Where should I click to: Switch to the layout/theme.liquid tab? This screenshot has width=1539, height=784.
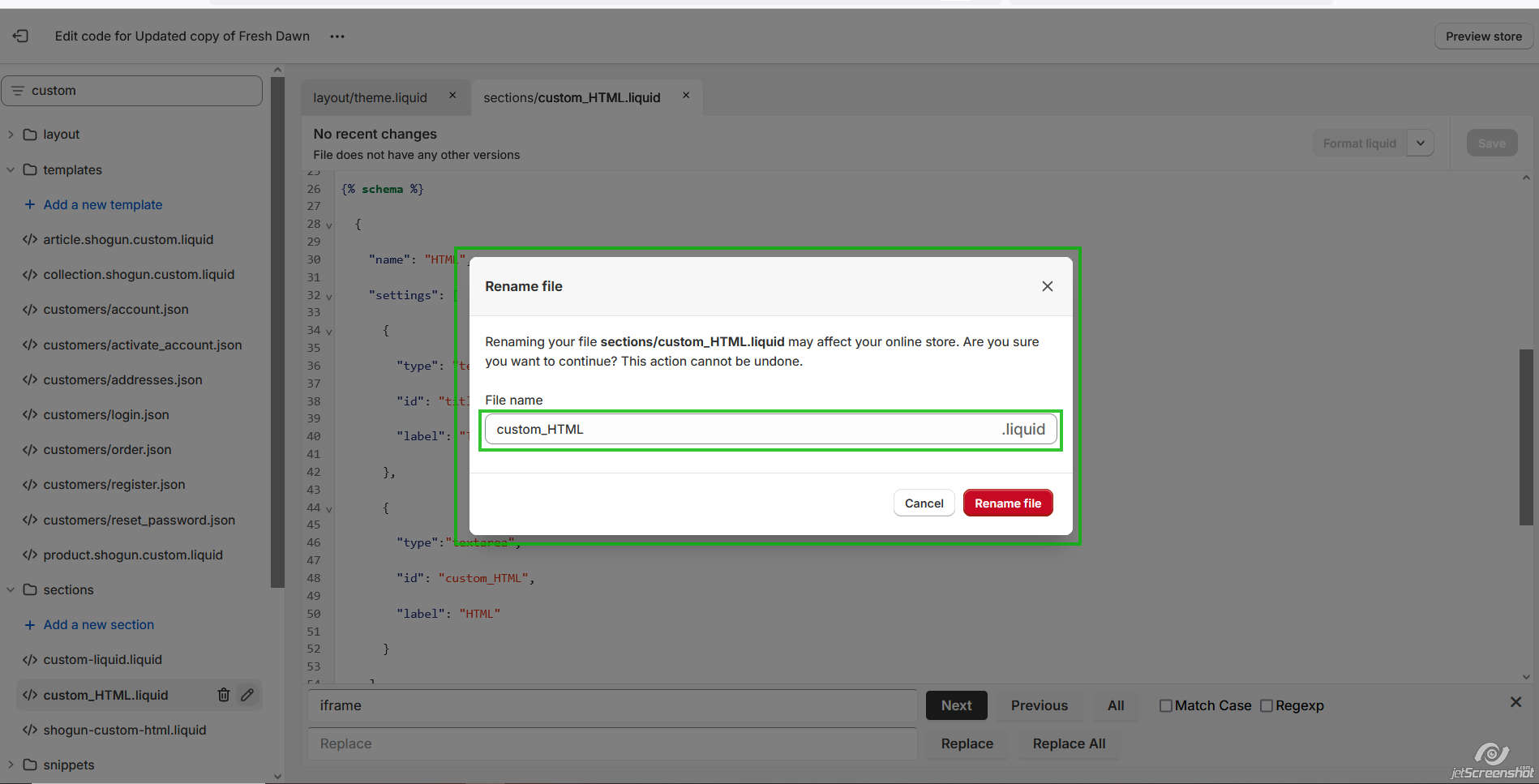pyautogui.click(x=370, y=97)
